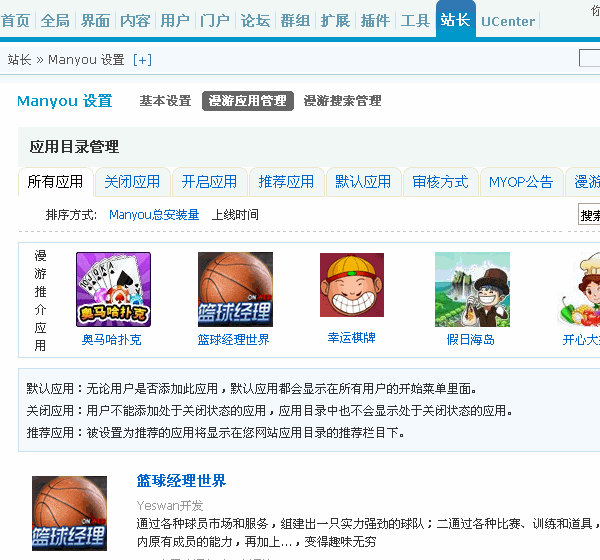The height and width of the screenshot is (560, 600).
Task: Click the 搜索 search box
Action: point(589,215)
